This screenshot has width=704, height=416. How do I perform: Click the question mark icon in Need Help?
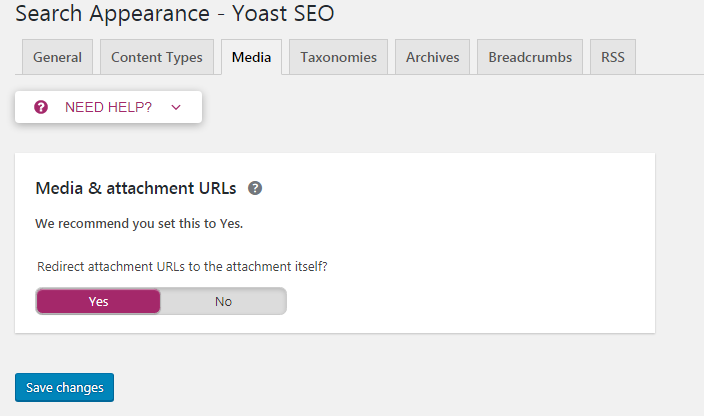41,107
